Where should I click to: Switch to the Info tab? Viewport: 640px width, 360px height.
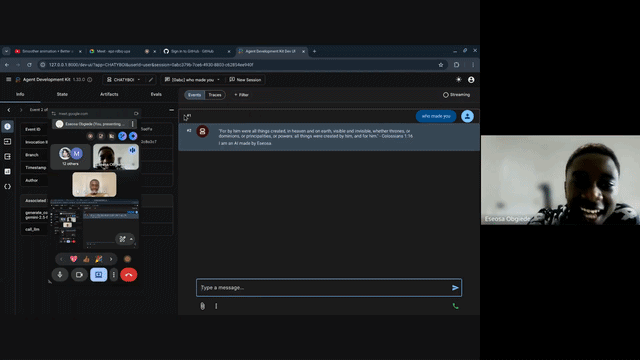[x=20, y=94]
